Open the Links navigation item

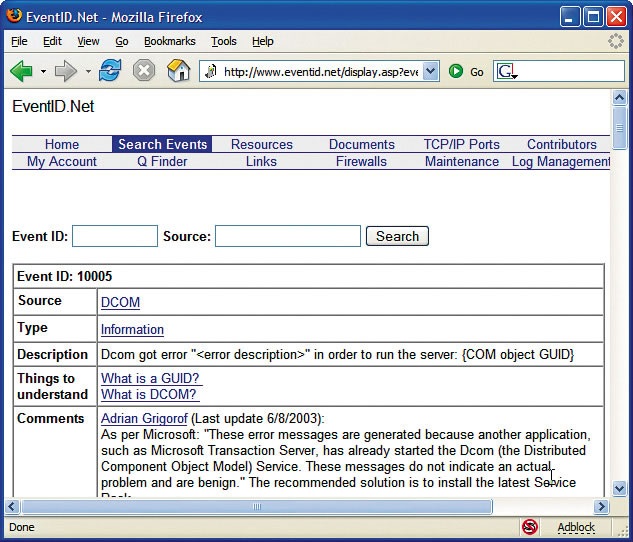[x=262, y=161]
